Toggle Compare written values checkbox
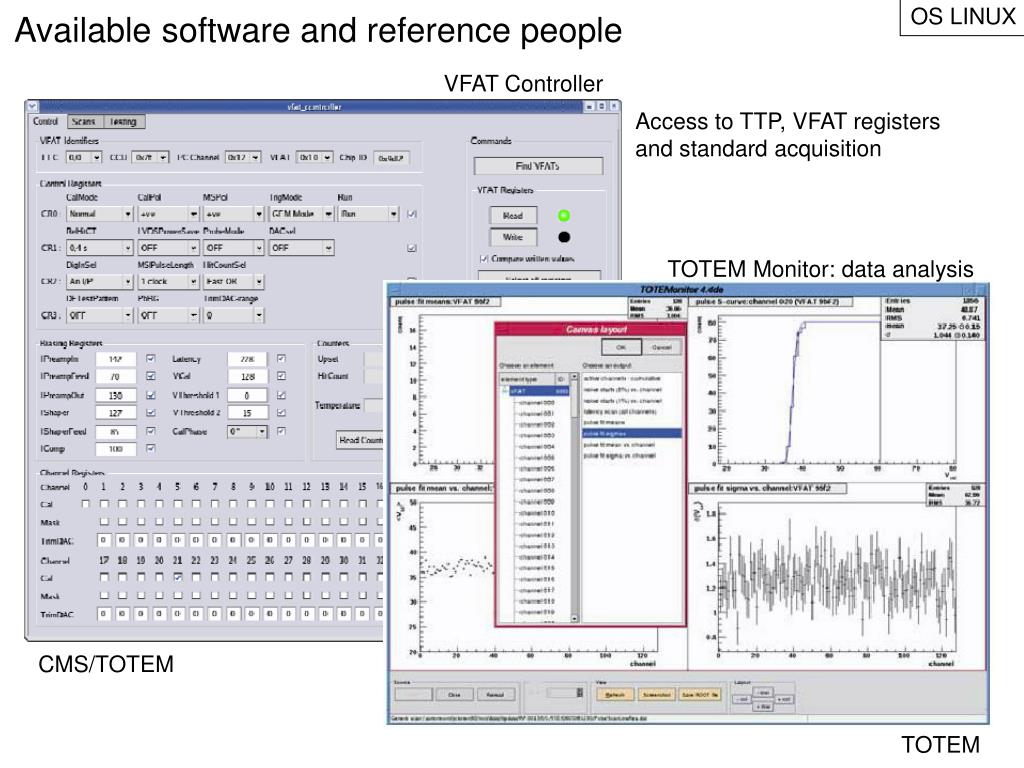This screenshot has height=768, width=1024. pyautogui.click(x=484, y=259)
